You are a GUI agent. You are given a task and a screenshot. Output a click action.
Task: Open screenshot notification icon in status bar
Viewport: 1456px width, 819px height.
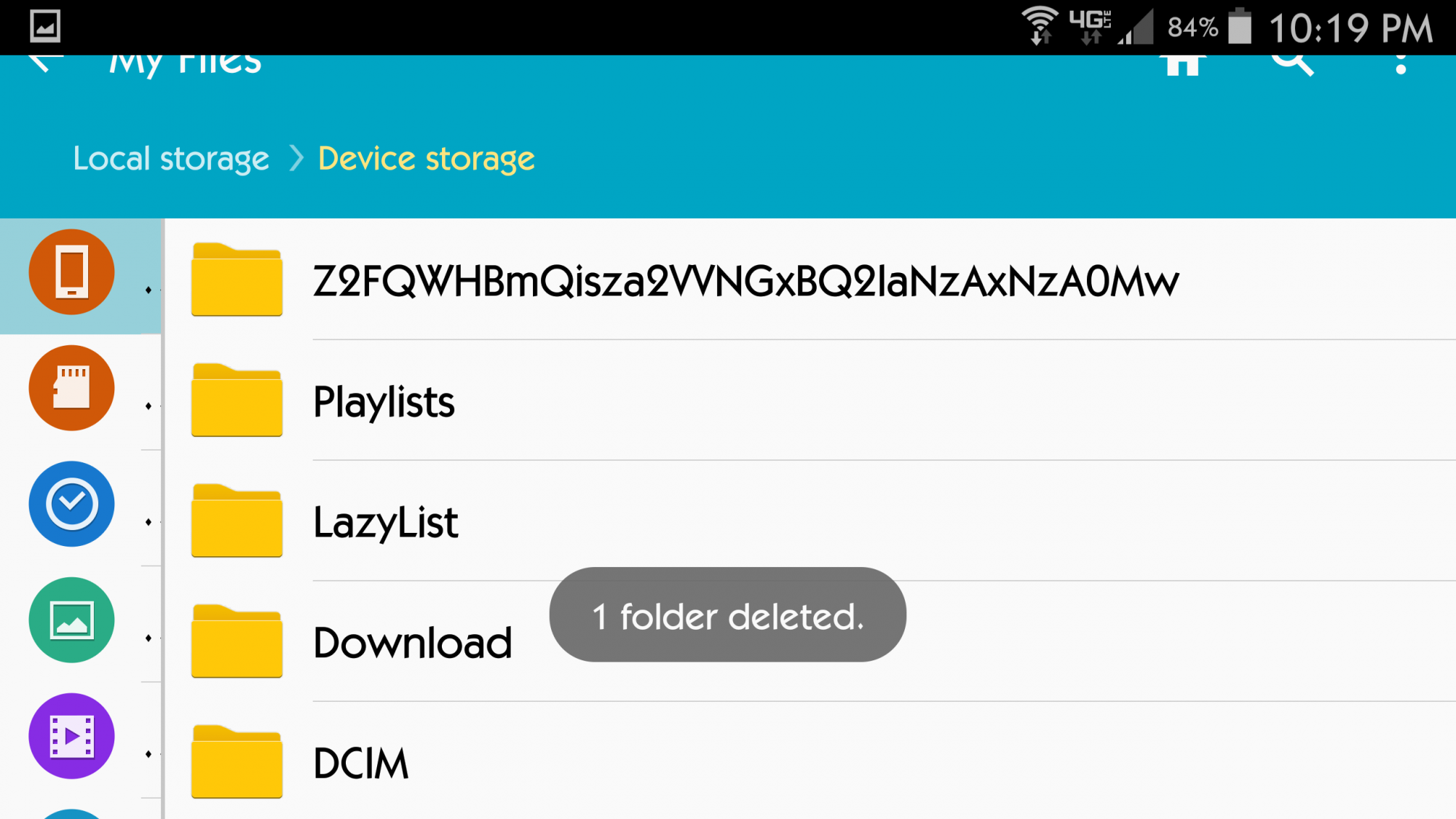tap(45, 27)
